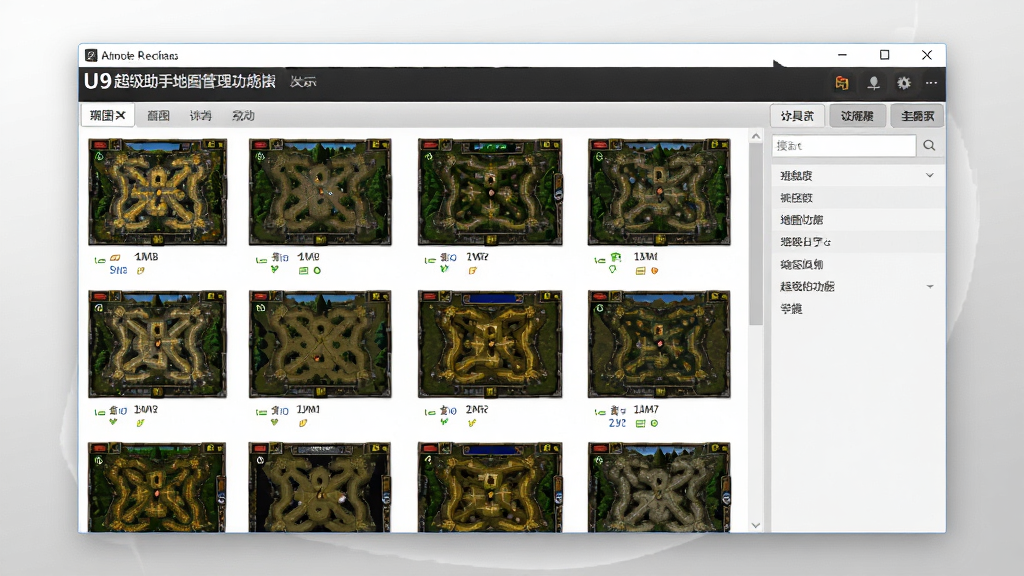
Task: Click the yellow check icon under the first second-row map
Action: [x=140, y=423]
